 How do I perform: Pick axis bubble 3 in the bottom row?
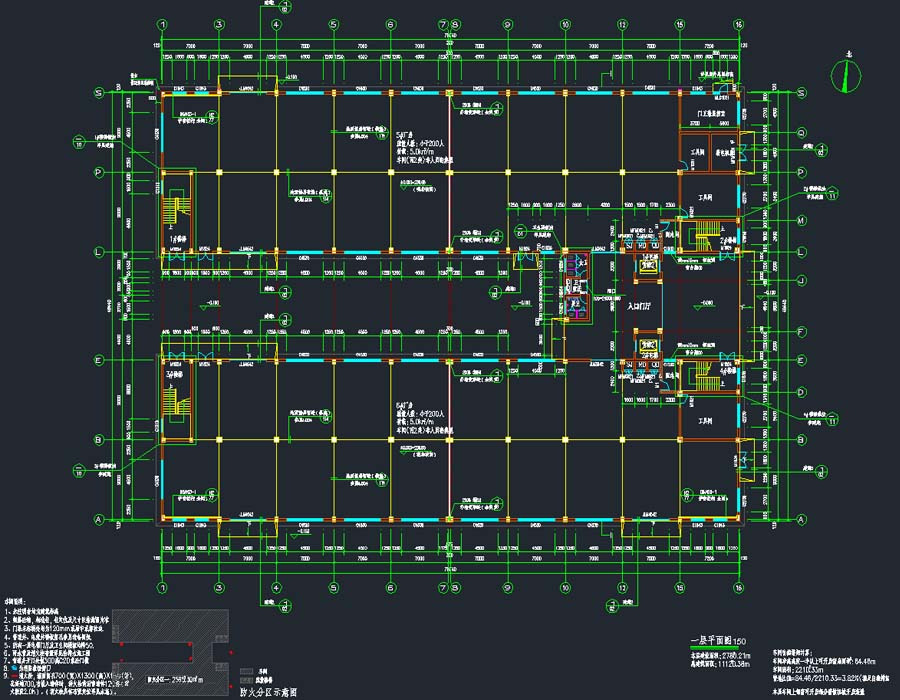click(x=219, y=588)
